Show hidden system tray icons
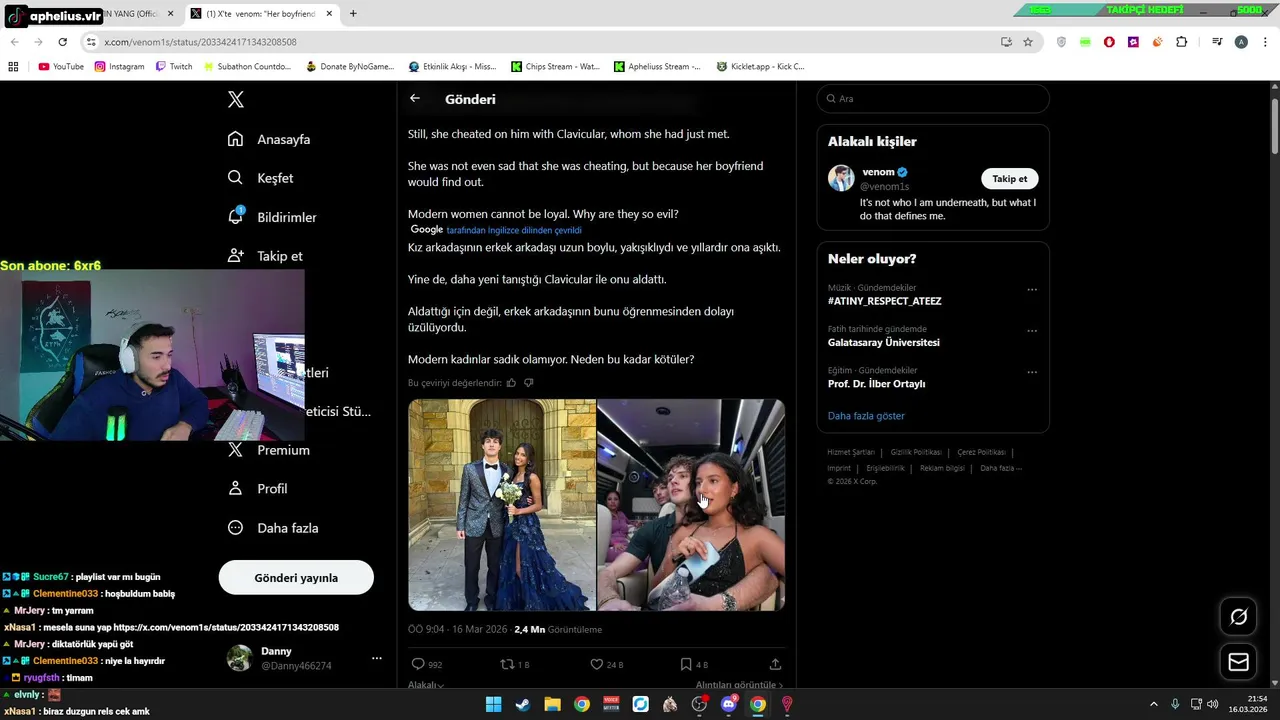 [x=1153, y=704]
